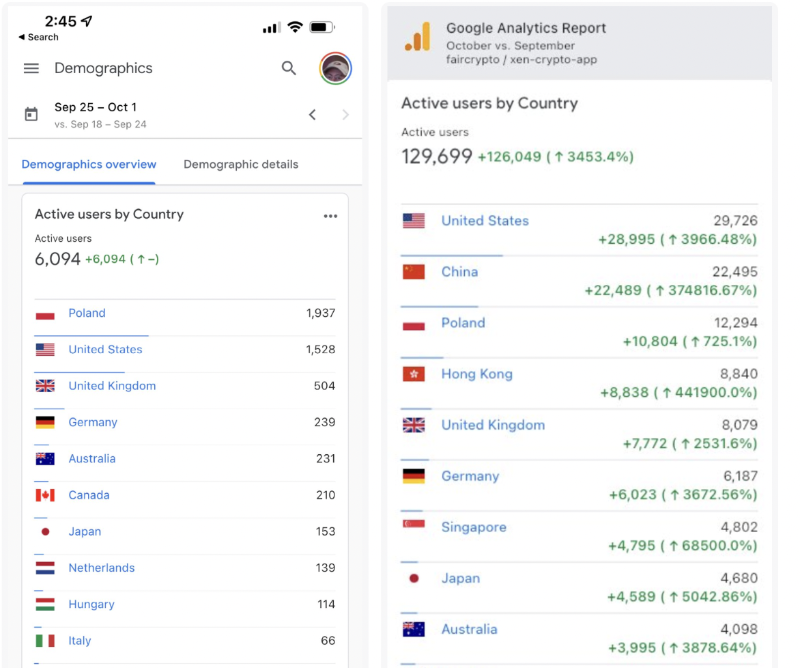This screenshot has width=800, height=668.
Task: Tap the United States flag in the report
Action: [413, 221]
